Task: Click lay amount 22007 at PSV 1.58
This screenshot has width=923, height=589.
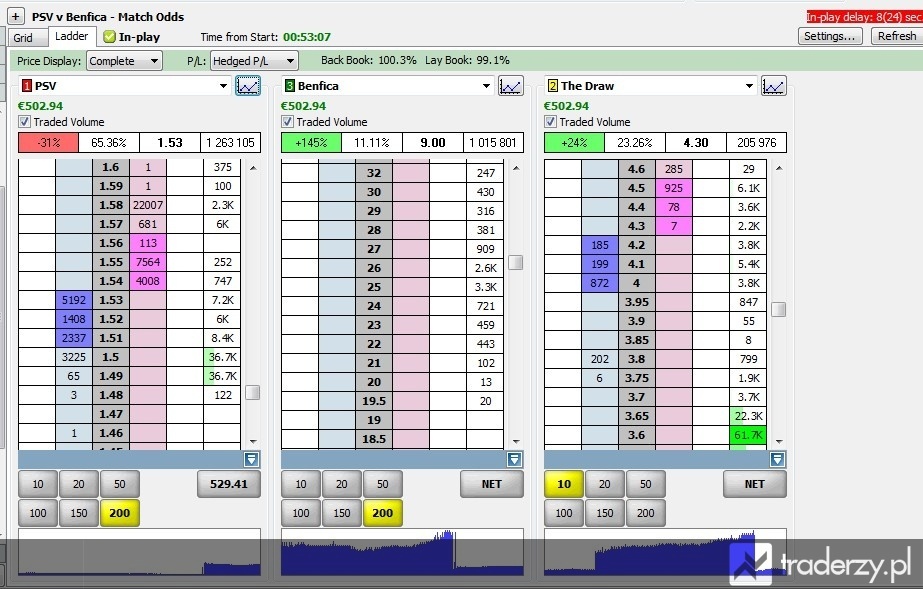Action: (148, 205)
